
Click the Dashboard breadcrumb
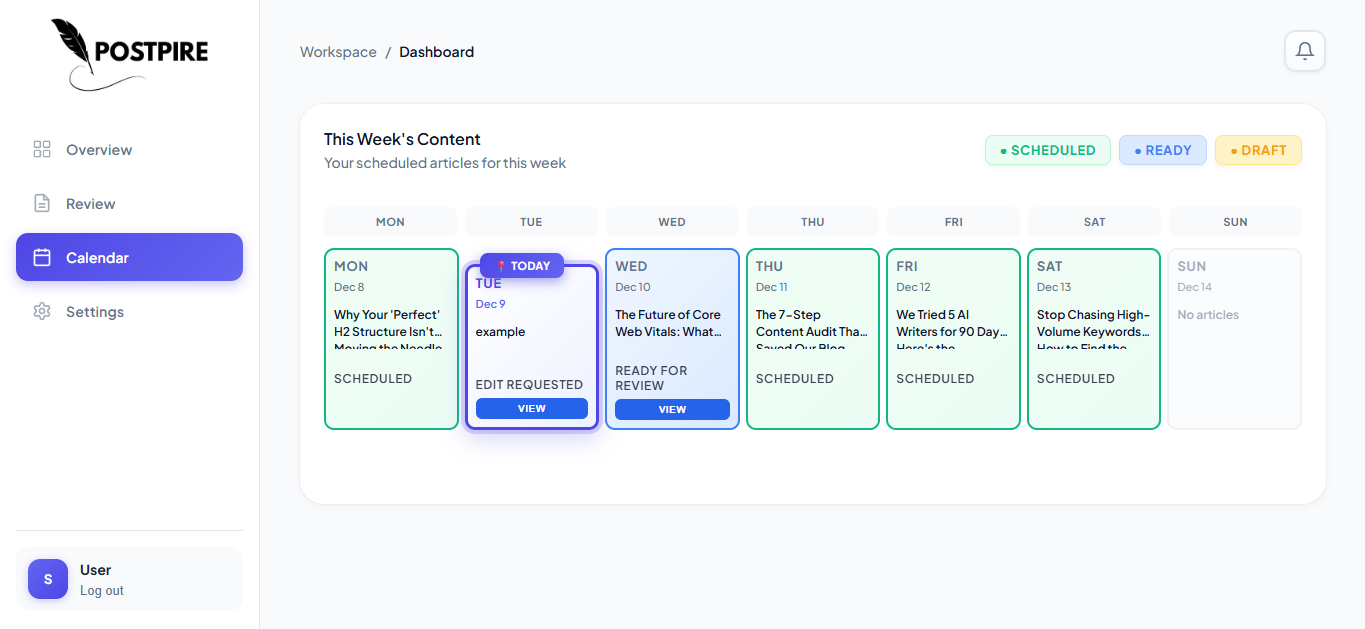click(x=436, y=52)
